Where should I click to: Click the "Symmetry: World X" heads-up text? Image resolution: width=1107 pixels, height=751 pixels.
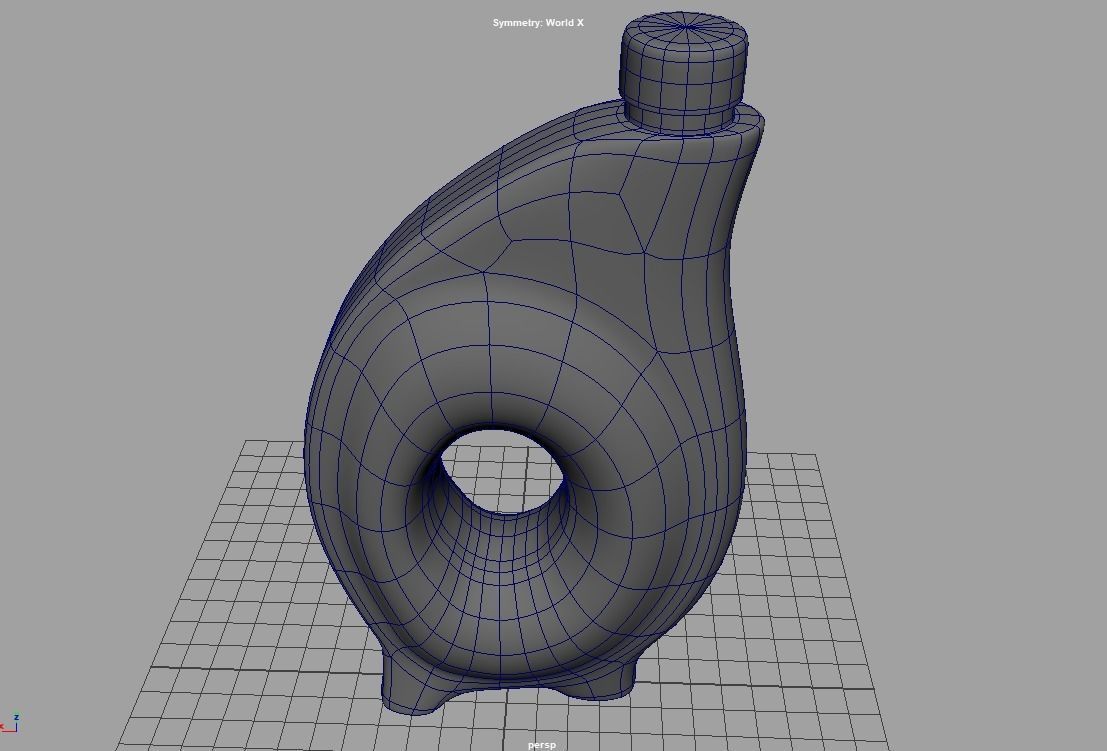pyautogui.click(x=538, y=23)
